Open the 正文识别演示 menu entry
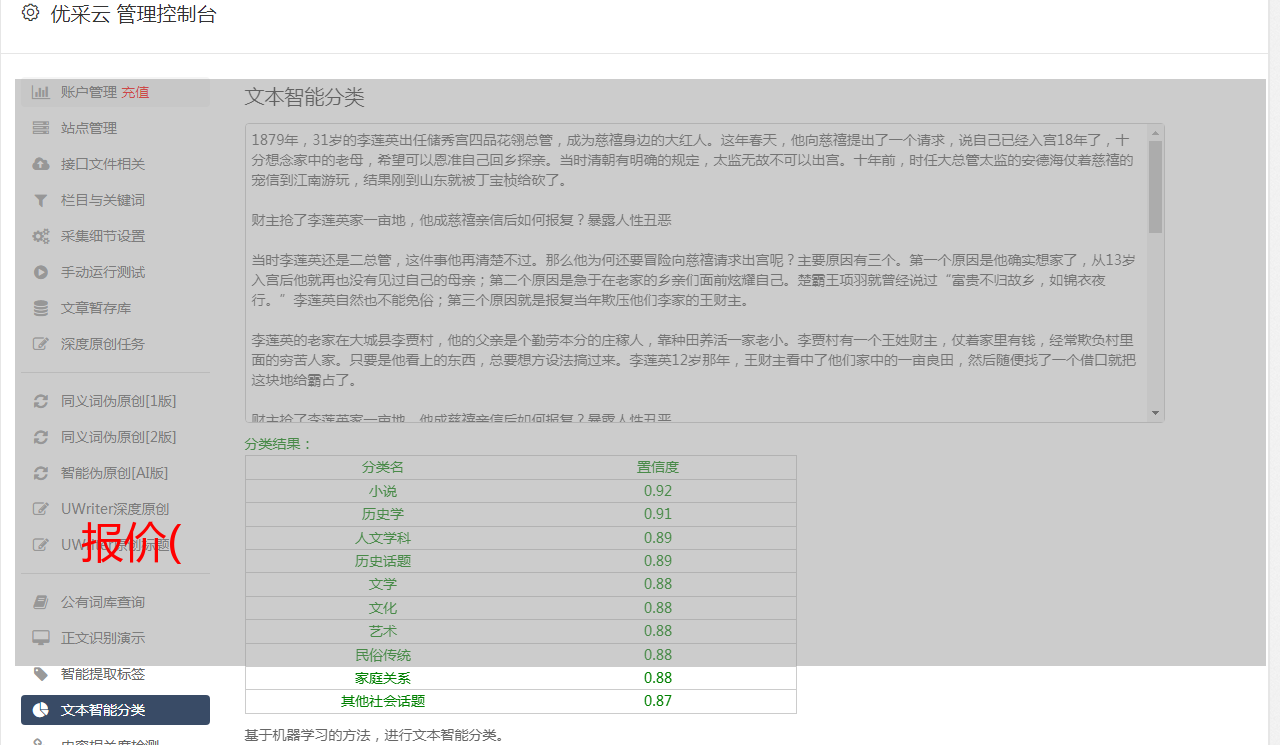This screenshot has width=1280, height=745. click(102, 638)
